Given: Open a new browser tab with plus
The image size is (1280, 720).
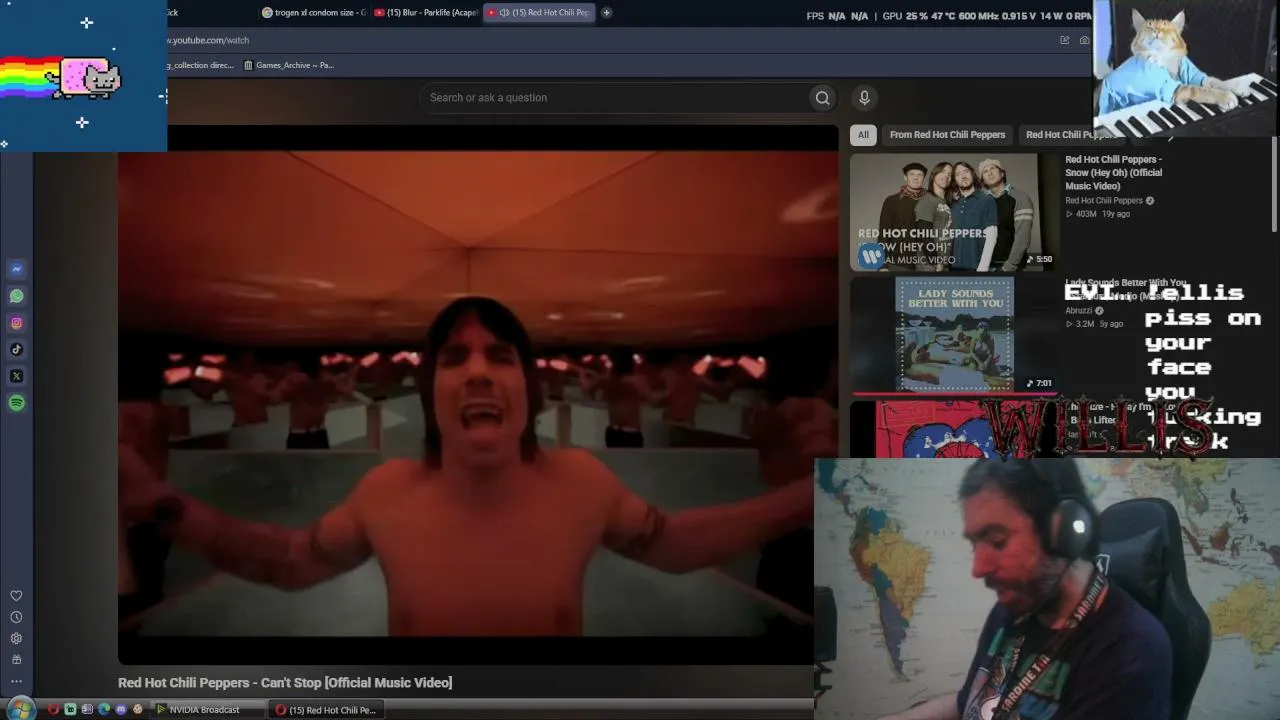Looking at the screenshot, I should click(606, 13).
